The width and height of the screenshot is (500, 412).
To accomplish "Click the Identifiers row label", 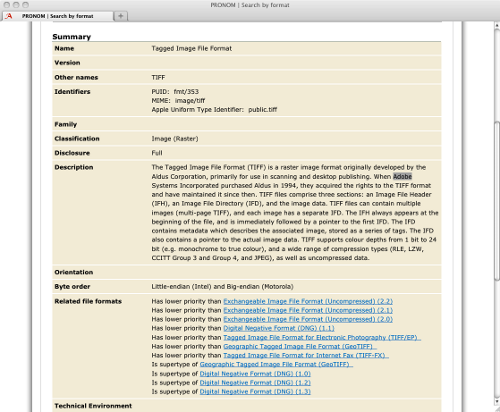I will pyautogui.click(x=72, y=92).
